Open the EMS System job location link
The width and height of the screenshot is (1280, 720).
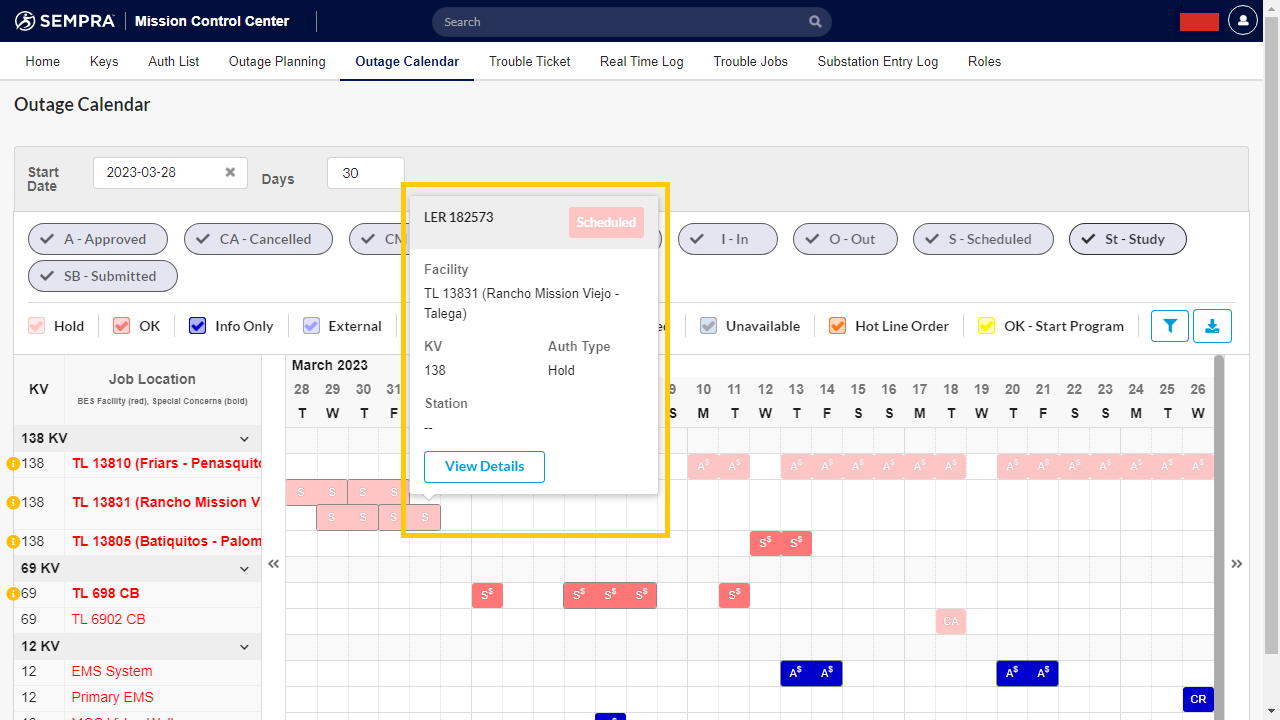[112, 671]
